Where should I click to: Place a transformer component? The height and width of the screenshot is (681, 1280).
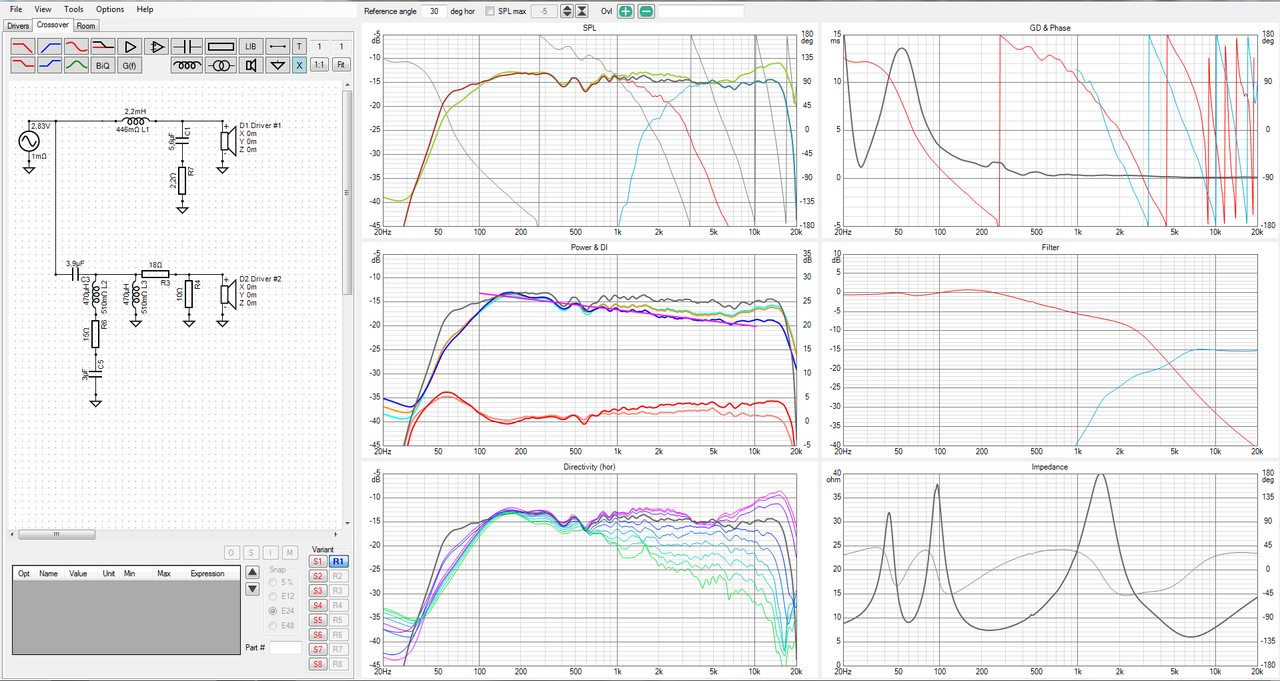coord(221,65)
